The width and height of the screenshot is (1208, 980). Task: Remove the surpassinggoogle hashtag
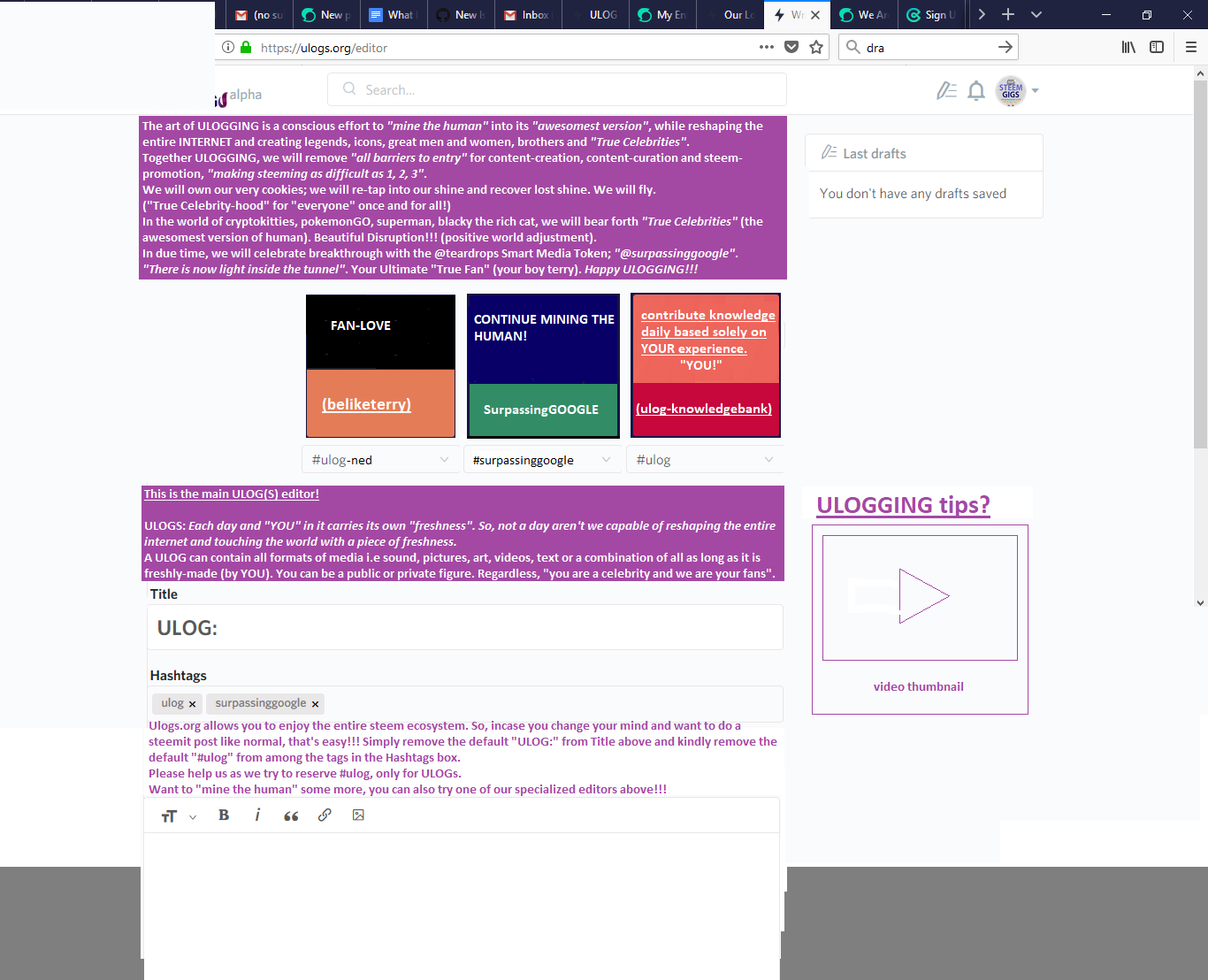(x=315, y=704)
